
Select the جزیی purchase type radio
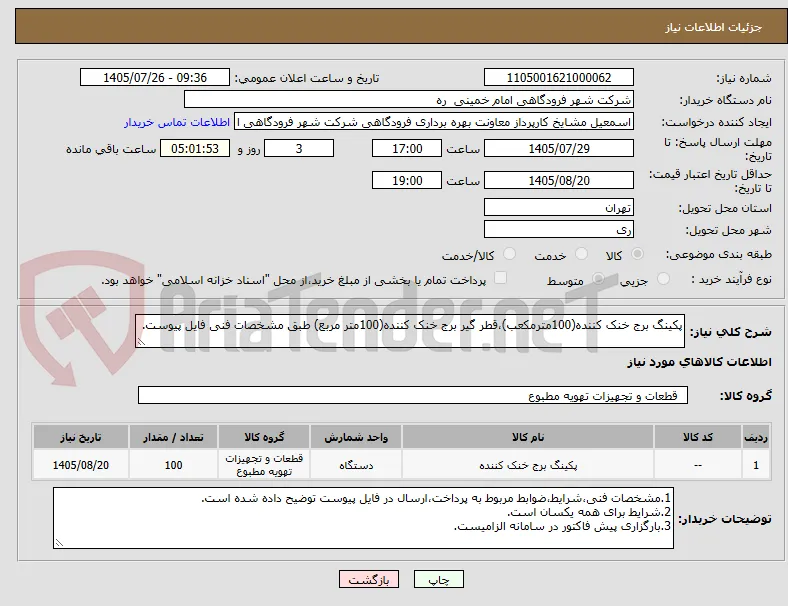pyautogui.click(x=663, y=278)
